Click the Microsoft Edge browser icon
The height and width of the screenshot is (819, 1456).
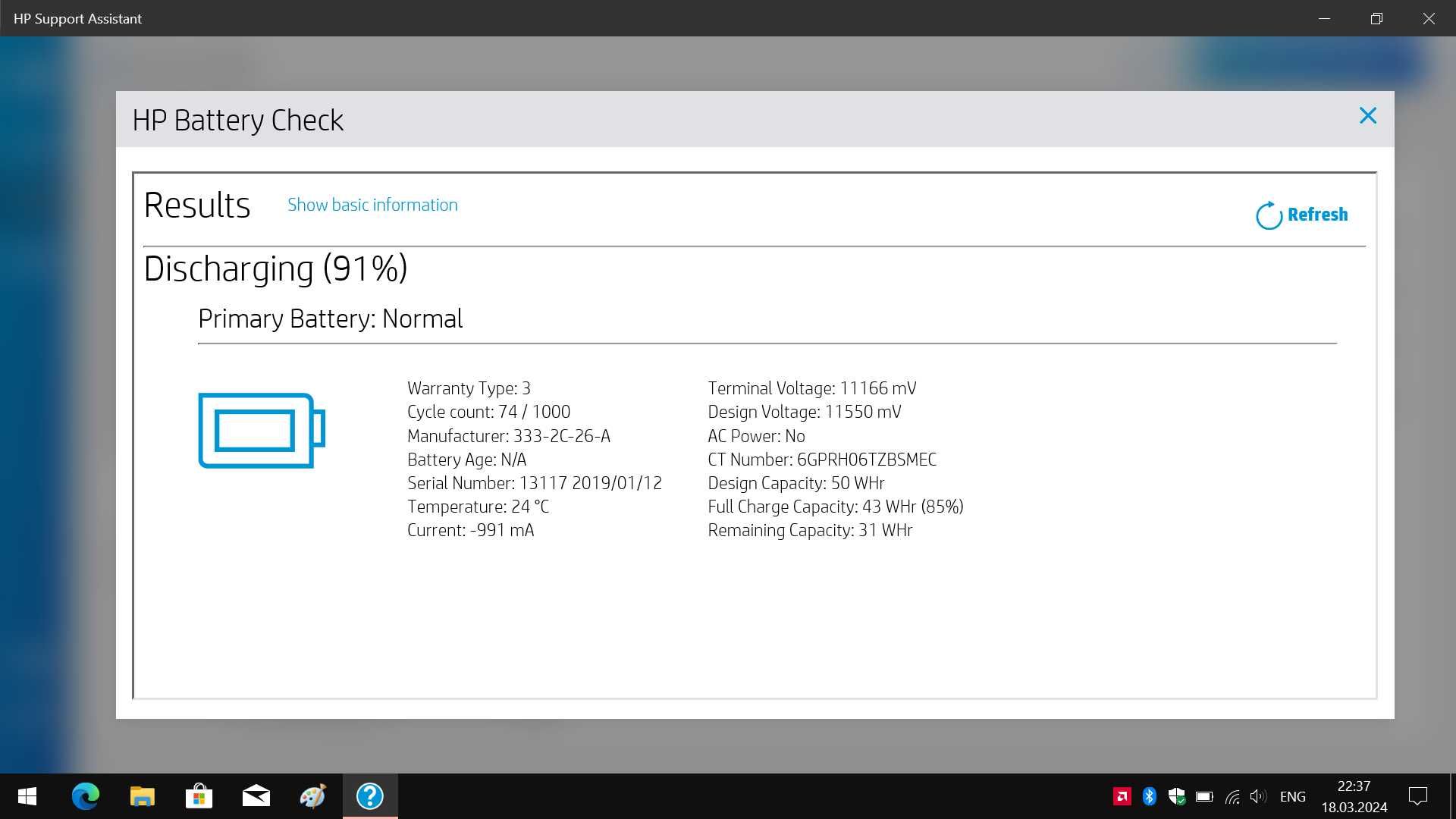point(86,796)
